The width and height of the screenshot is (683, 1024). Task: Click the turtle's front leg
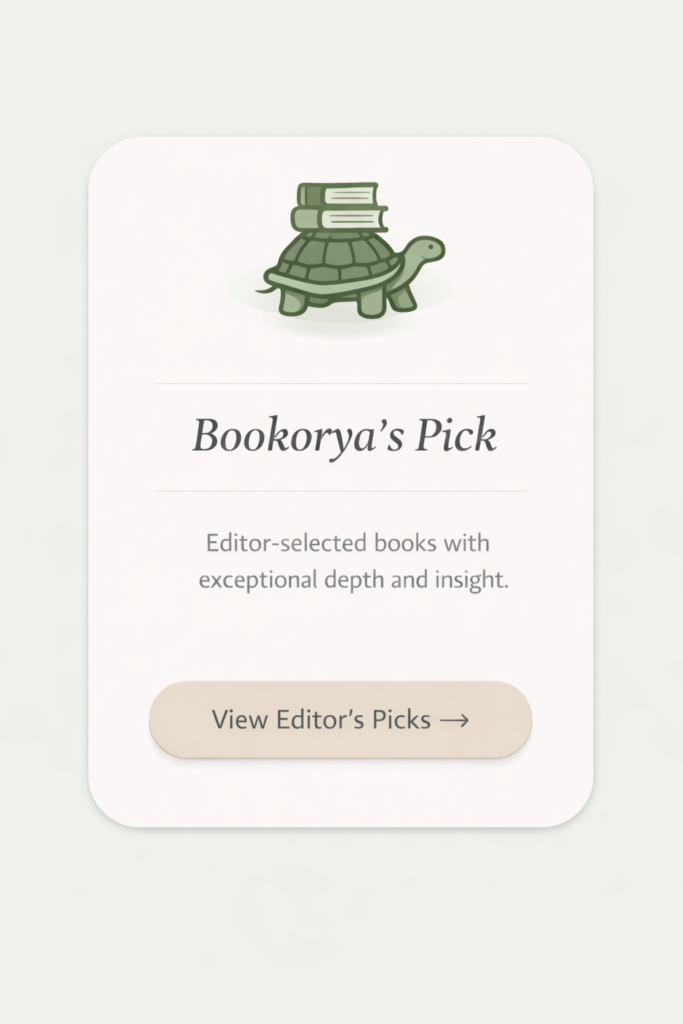[402, 296]
